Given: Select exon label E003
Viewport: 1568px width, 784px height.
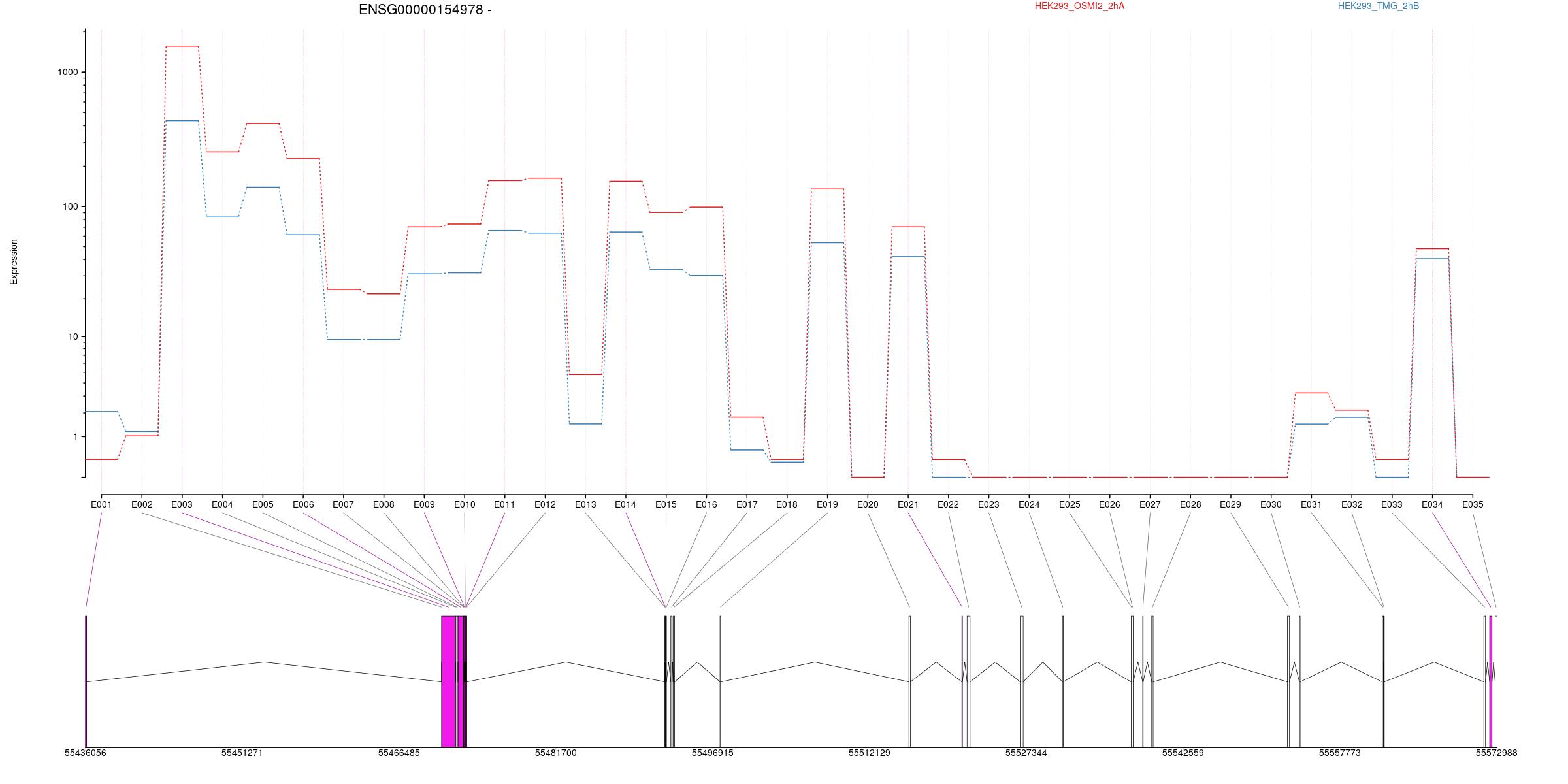Looking at the screenshot, I should [x=182, y=504].
